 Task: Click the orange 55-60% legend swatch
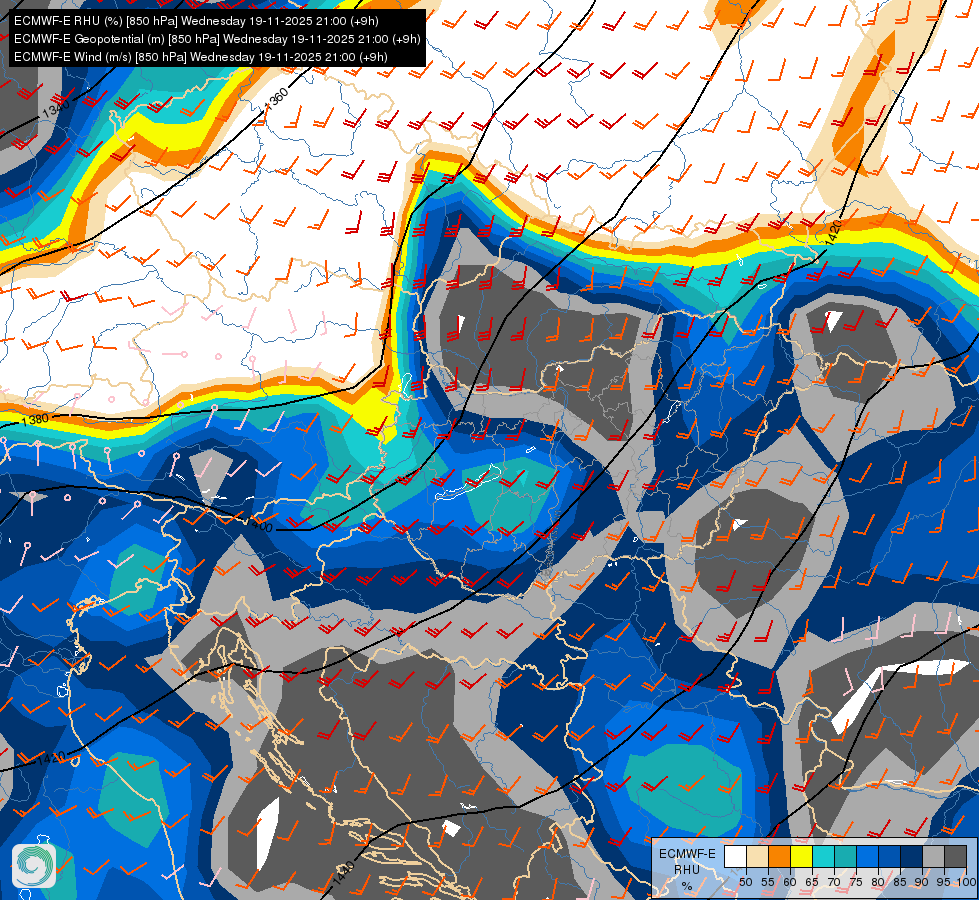coord(780,856)
